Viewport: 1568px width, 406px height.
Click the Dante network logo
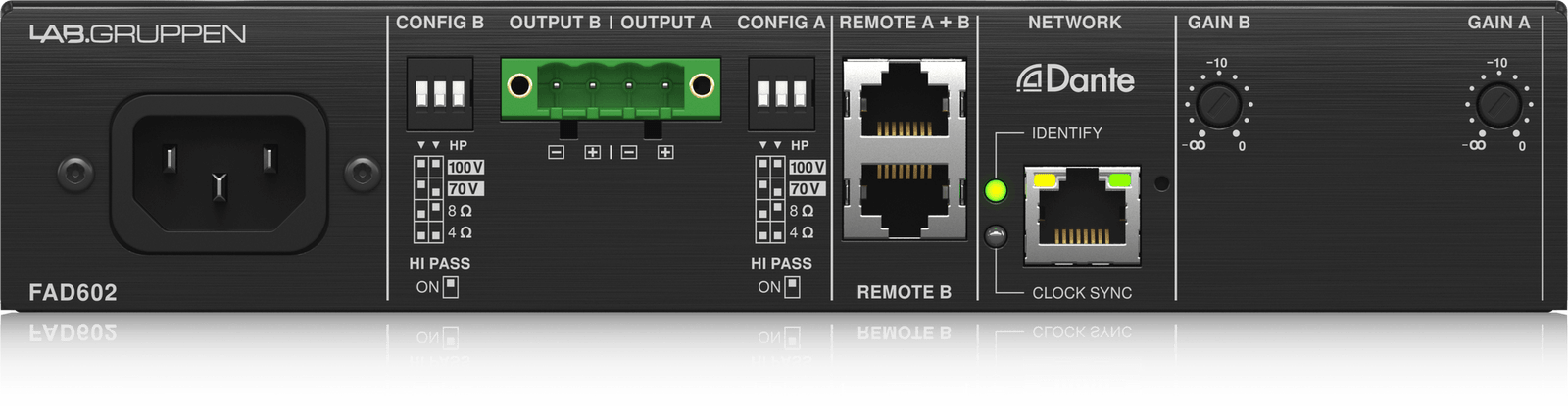(x=1075, y=79)
